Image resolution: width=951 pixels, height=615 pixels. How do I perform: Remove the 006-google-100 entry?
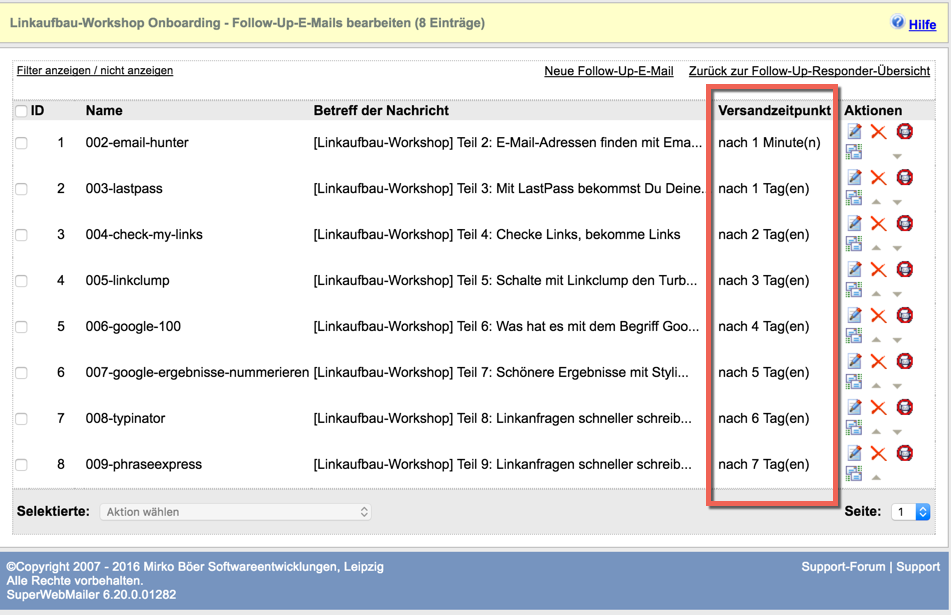878,315
